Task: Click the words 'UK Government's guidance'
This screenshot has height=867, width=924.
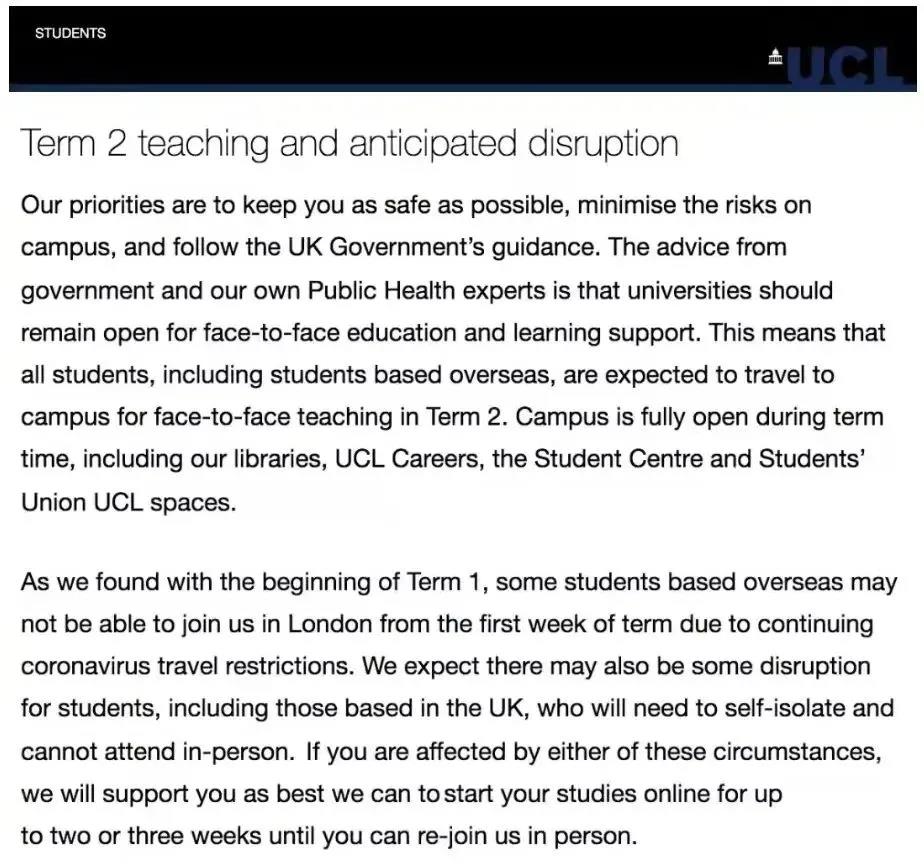Action: 442,248
